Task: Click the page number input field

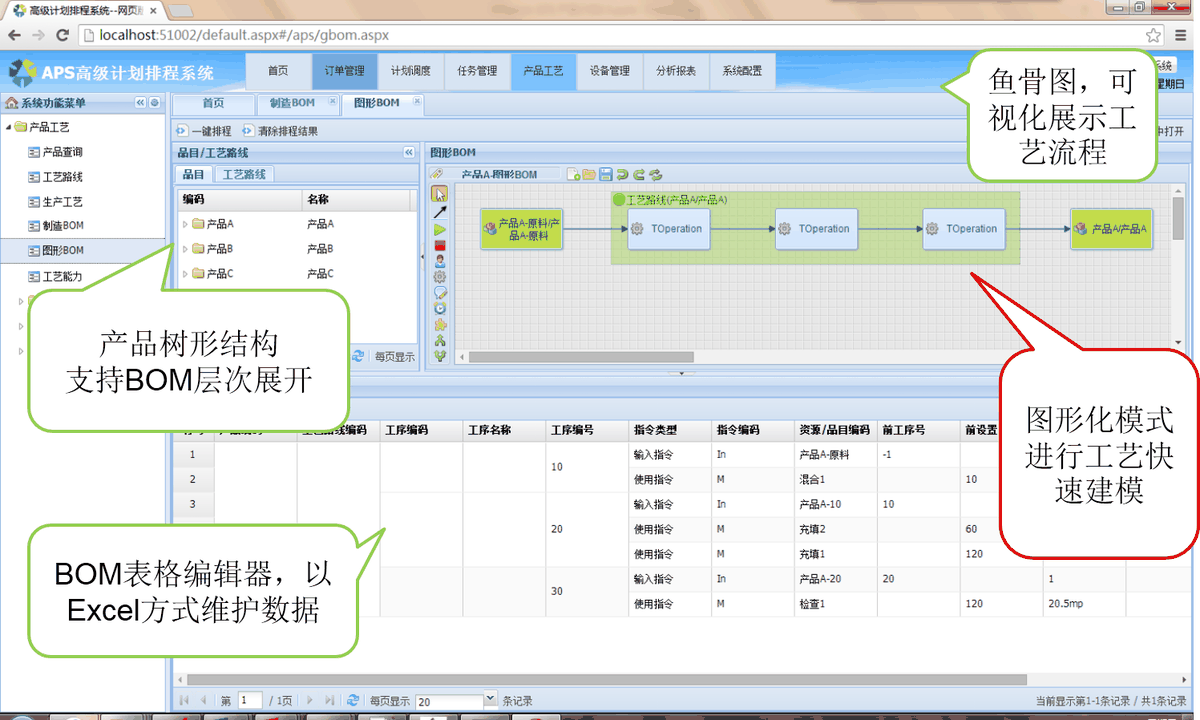Action: (251, 701)
